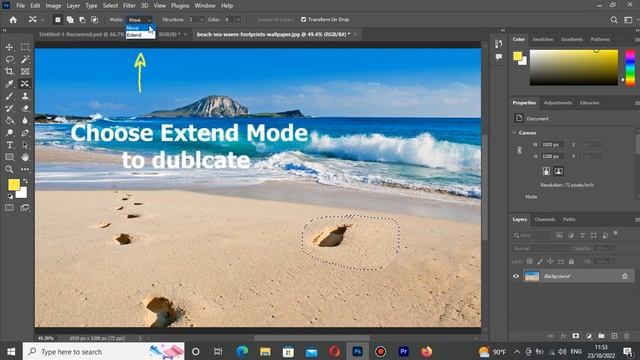The height and width of the screenshot is (360, 640).
Task: Choose Extend in Mode dropdown list
Action: click(x=140, y=36)
